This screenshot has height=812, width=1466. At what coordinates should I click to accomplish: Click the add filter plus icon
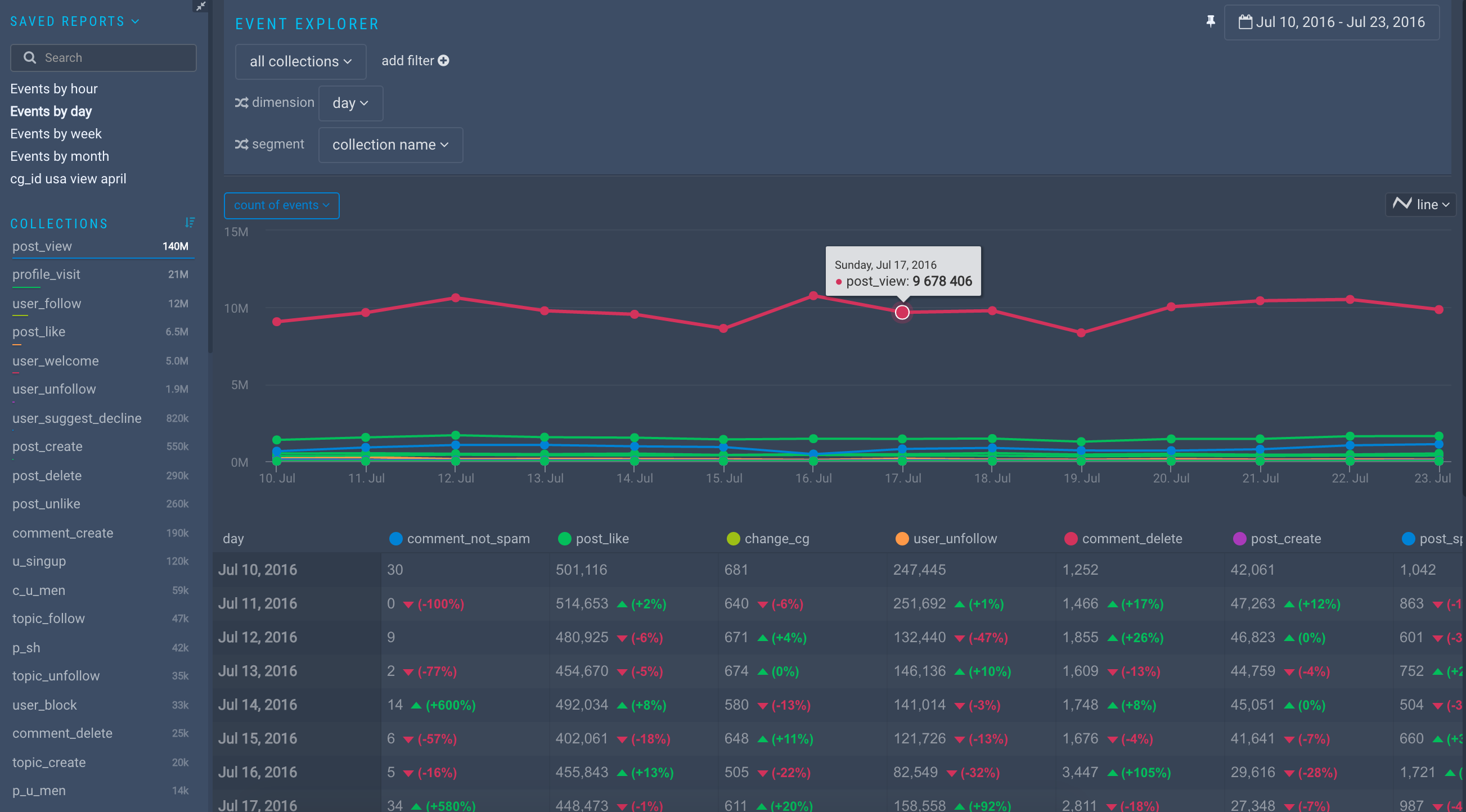click(x=444, y=60)
